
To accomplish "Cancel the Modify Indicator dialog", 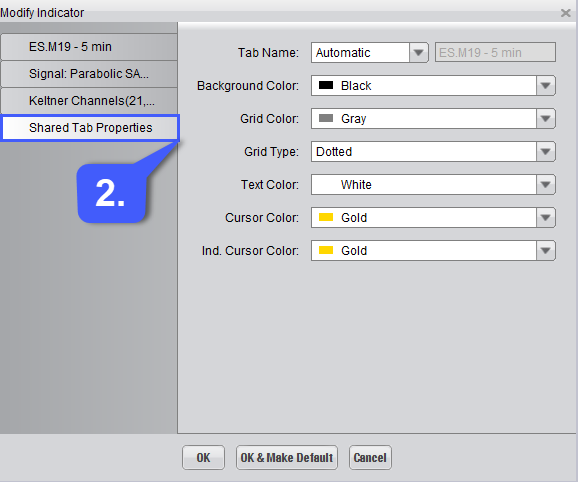I will 370,458.
